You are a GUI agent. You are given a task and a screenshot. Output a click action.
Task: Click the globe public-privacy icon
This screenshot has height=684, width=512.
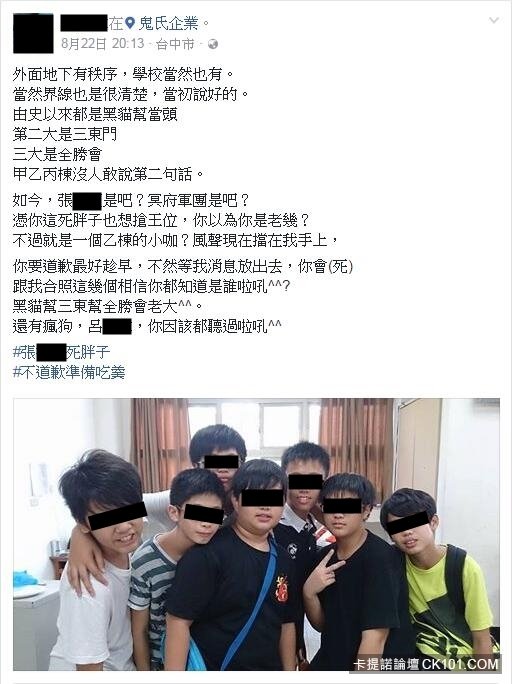pyautogui.click(x=213, y=44)
